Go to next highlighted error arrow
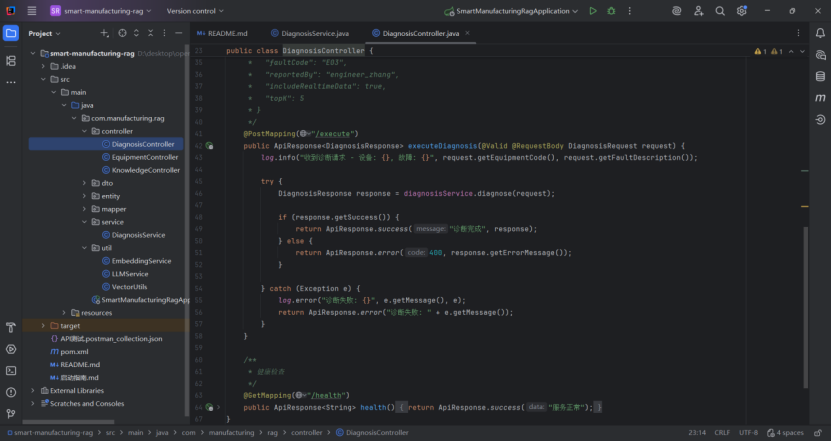 pyautogui.click(x=802, y=51)
